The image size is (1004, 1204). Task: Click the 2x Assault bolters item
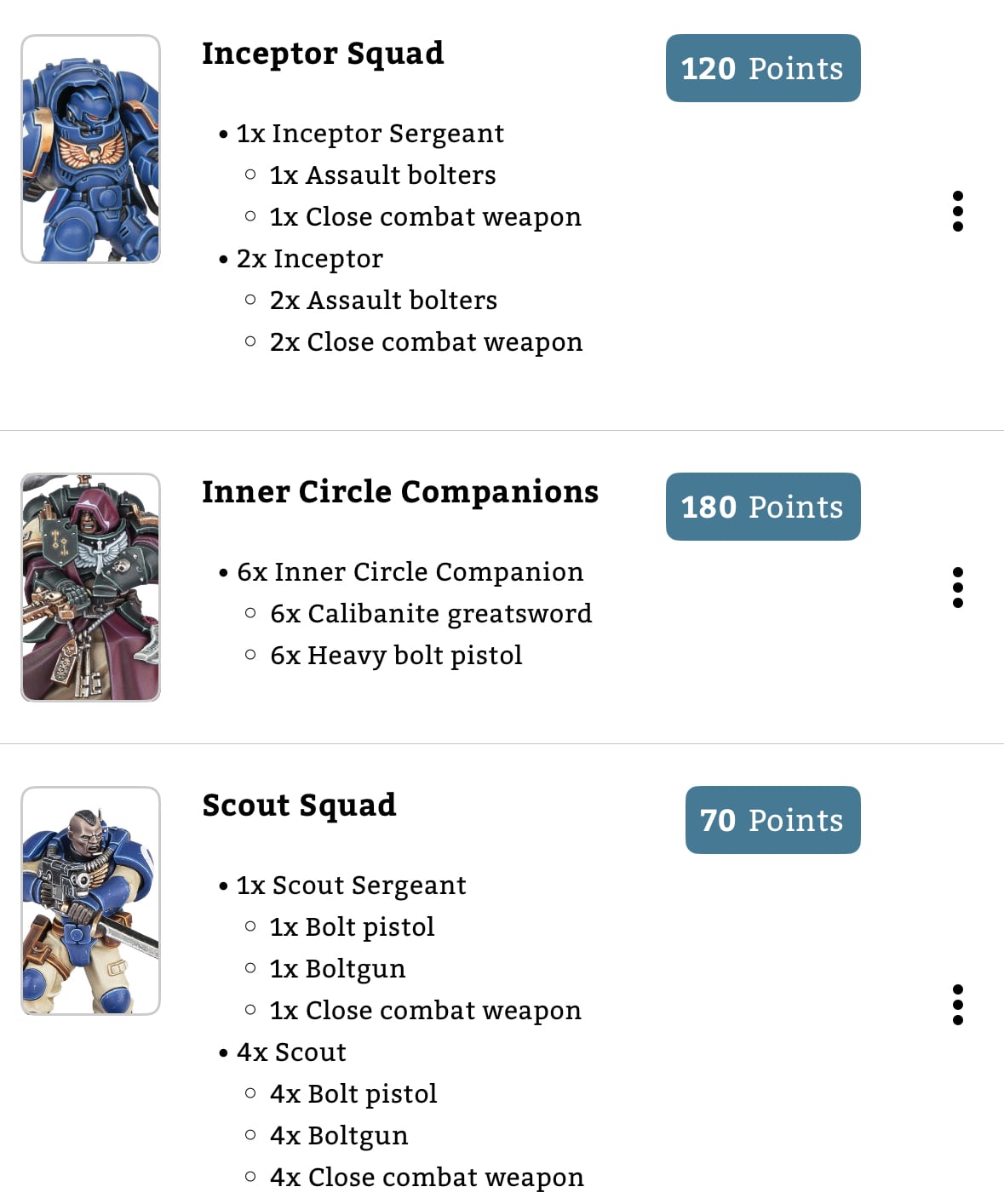pyautogui.click(x=383, y=301)
